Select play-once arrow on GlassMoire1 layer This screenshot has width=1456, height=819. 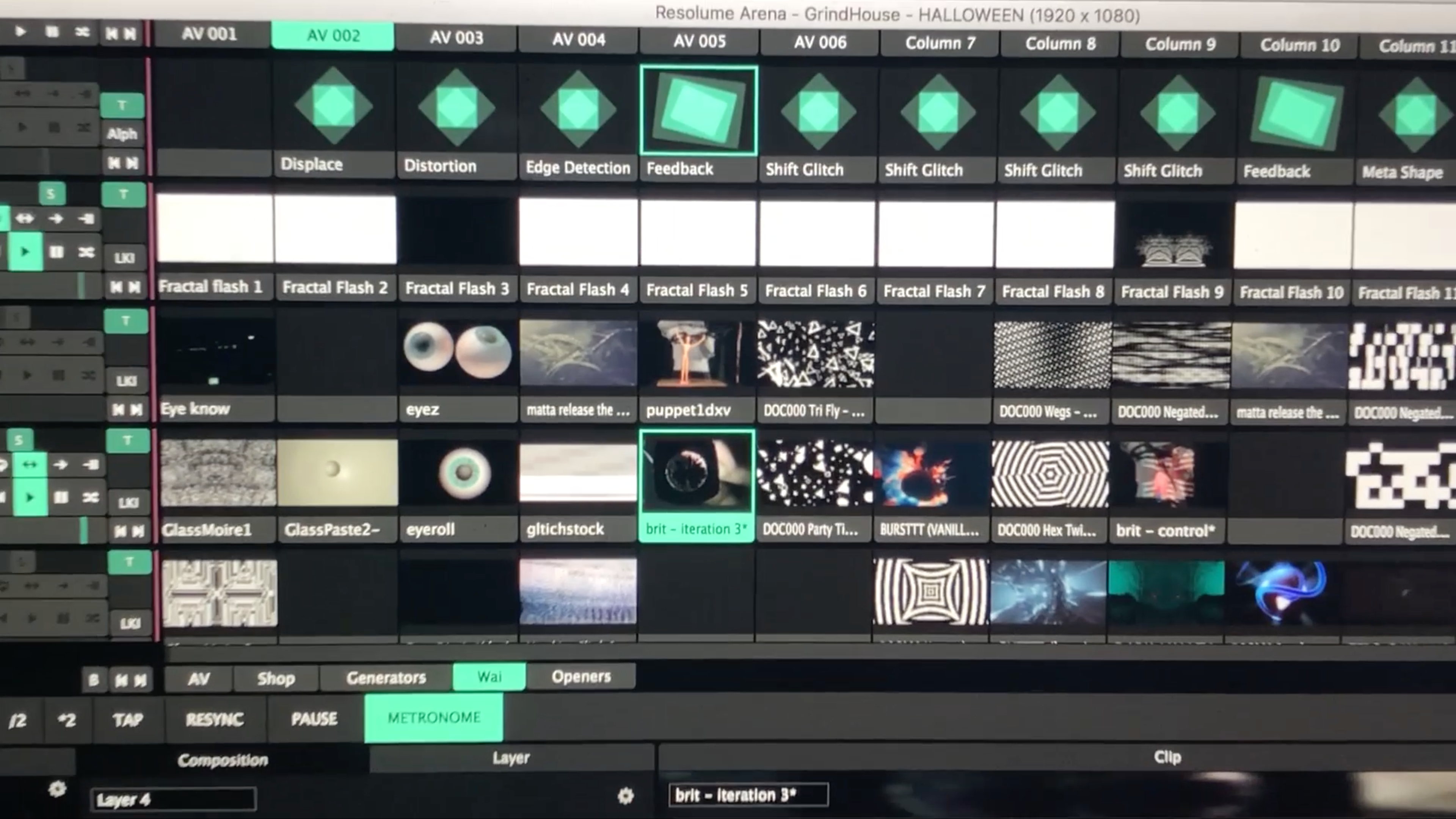click(x=60, y=465)
